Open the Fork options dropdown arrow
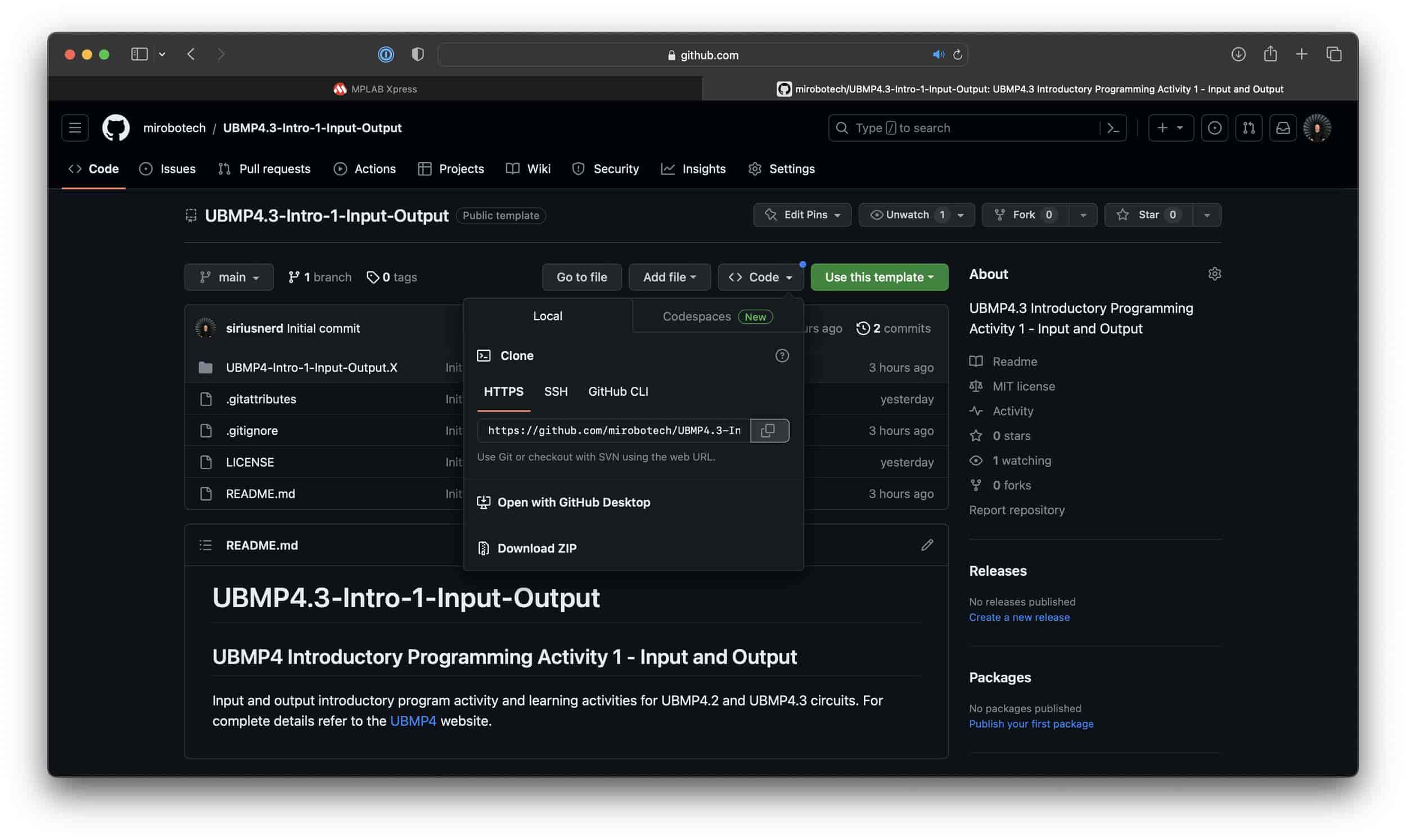Screen dimensions: 1406x840 point(1083,215)
